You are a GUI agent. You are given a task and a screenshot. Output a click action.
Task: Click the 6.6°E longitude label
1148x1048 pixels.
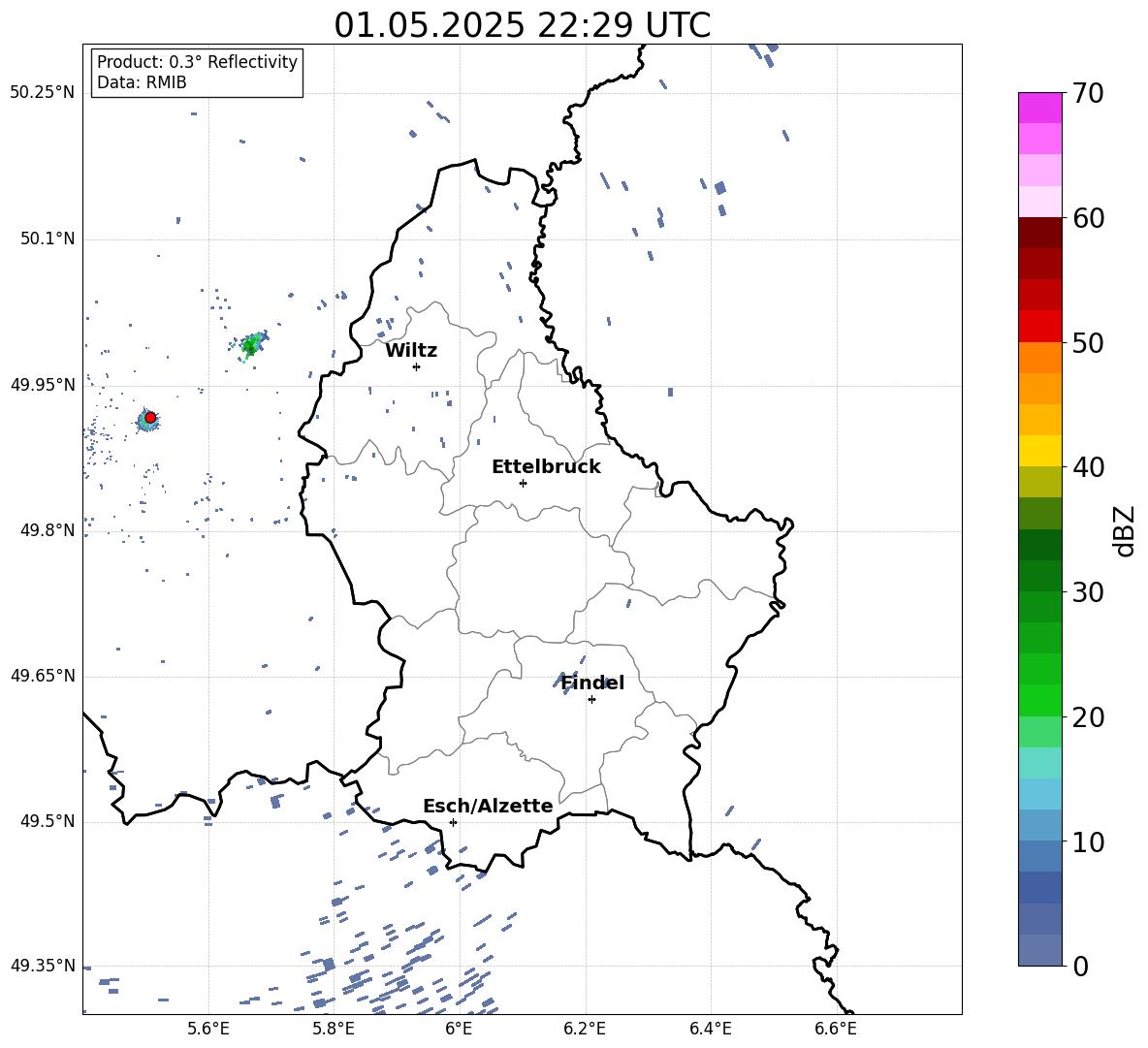[836, 1029]
